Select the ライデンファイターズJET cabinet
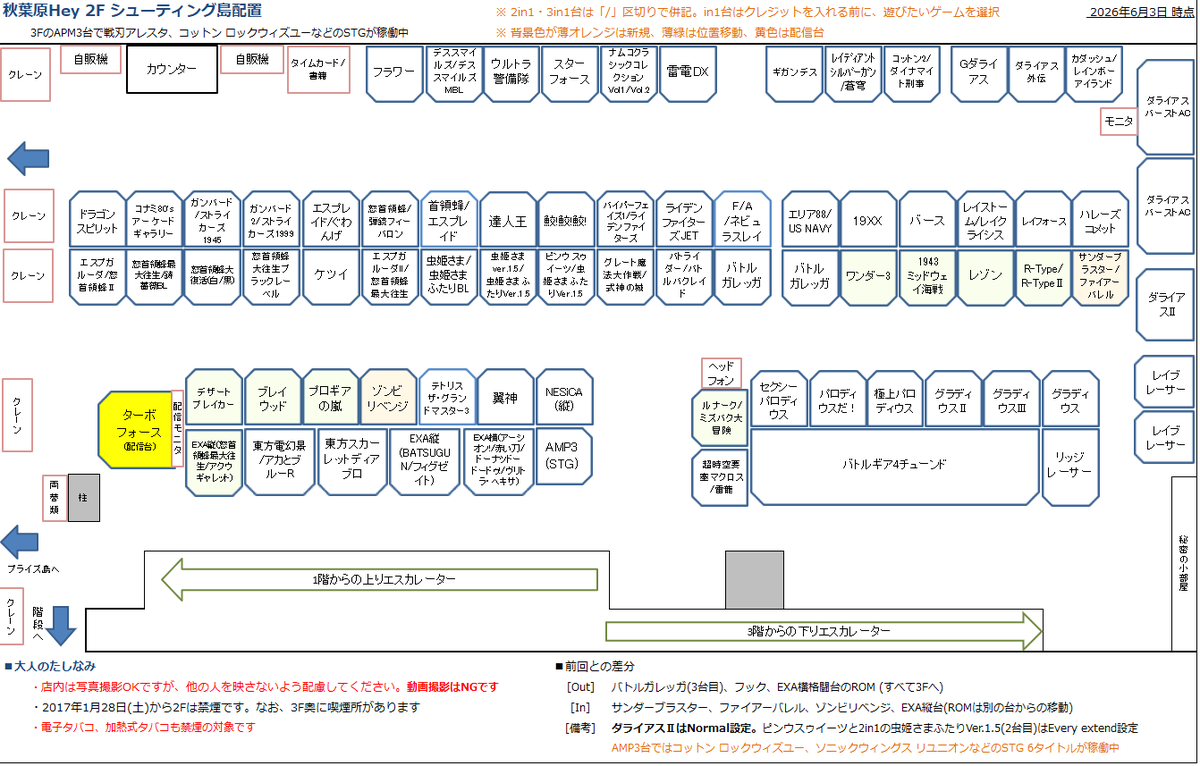This screenshot has height=766, width=1200. click(683, 220)
